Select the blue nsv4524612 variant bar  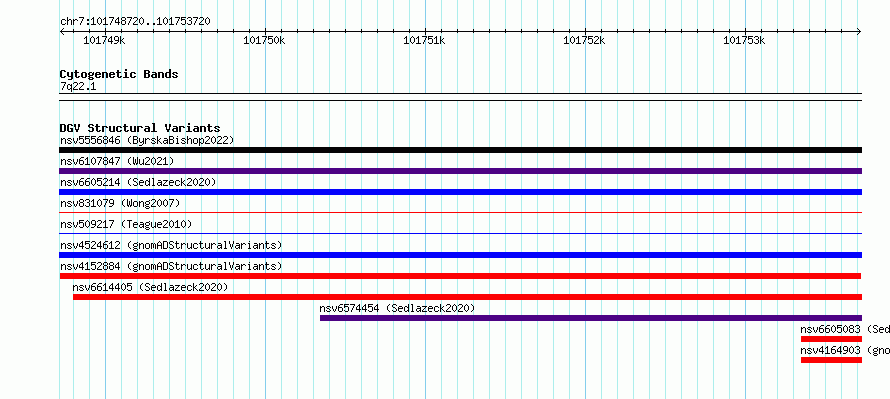tap(460, 255)
